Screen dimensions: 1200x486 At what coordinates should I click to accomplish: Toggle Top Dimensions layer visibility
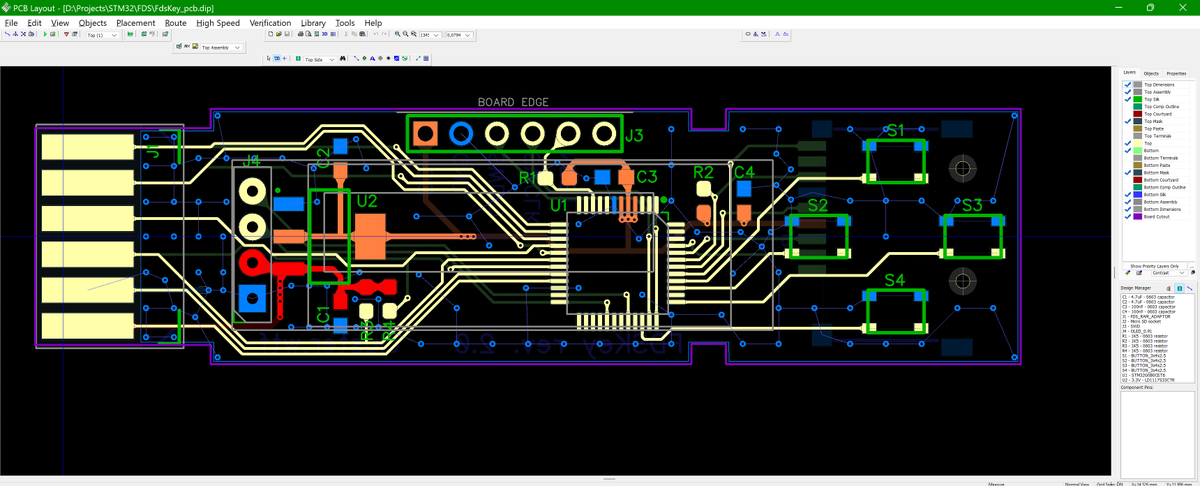[x=1128, y=85]
